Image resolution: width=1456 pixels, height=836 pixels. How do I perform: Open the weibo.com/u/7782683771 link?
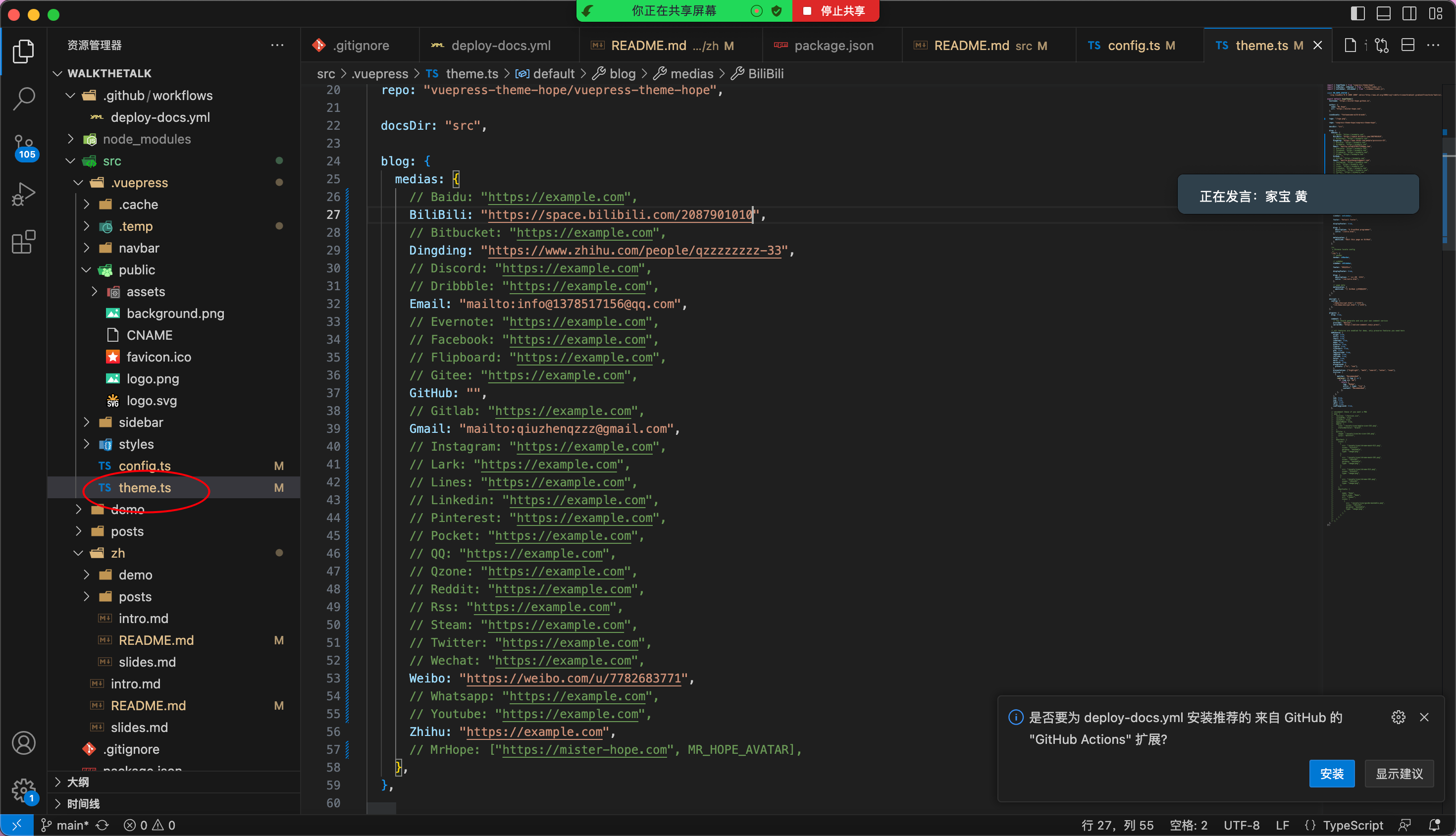pyautogui.click(x=573, y=679)
